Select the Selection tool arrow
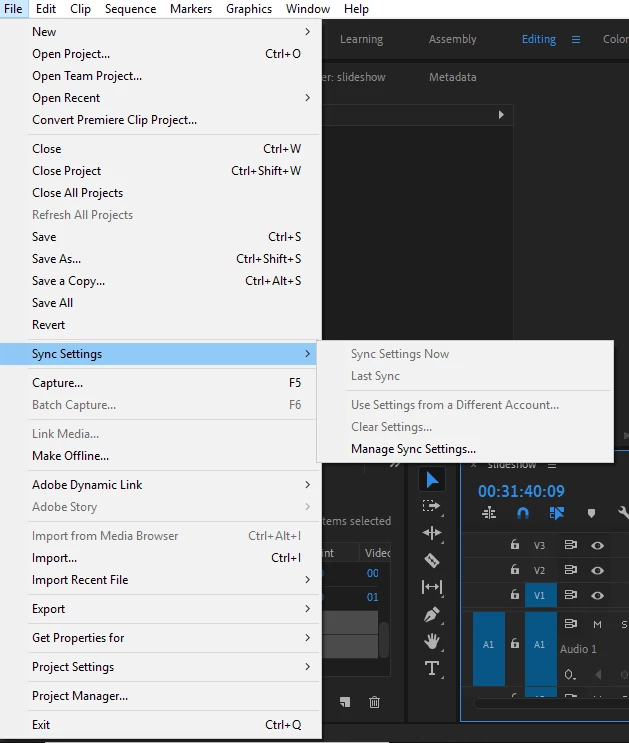Viewport: 629px width, 743px height. coord(432,480)
